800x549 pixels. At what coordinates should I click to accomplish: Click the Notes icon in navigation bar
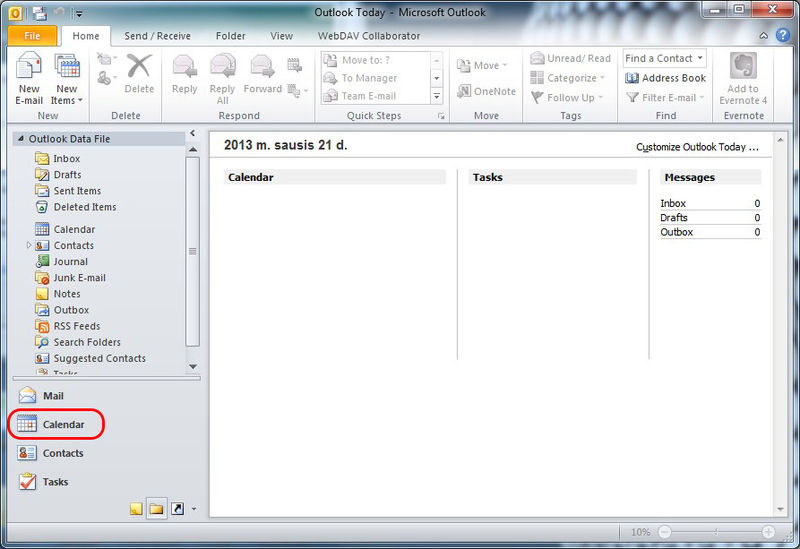point(136,509)
